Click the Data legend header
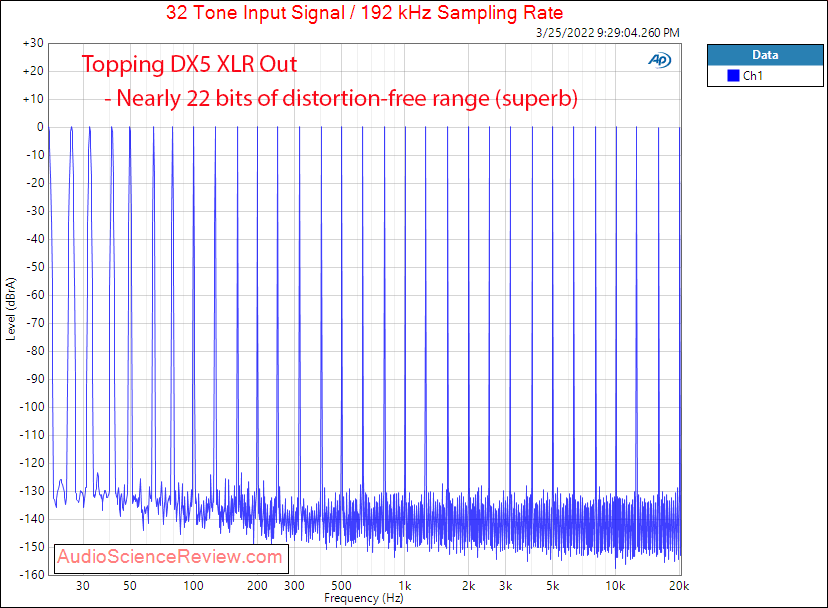828x608 pixels. click(x=765, y=55)
